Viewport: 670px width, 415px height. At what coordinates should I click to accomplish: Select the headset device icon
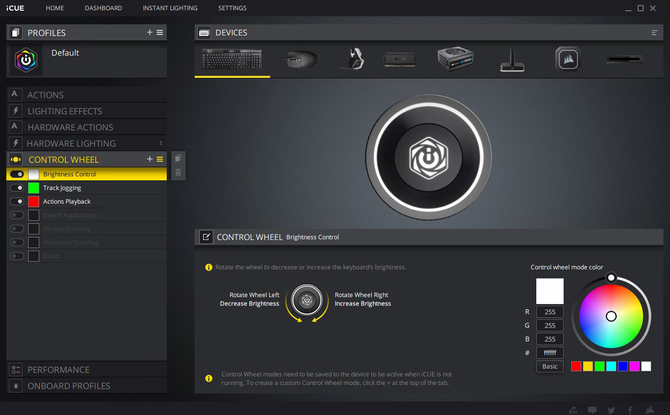pos(353,59)
